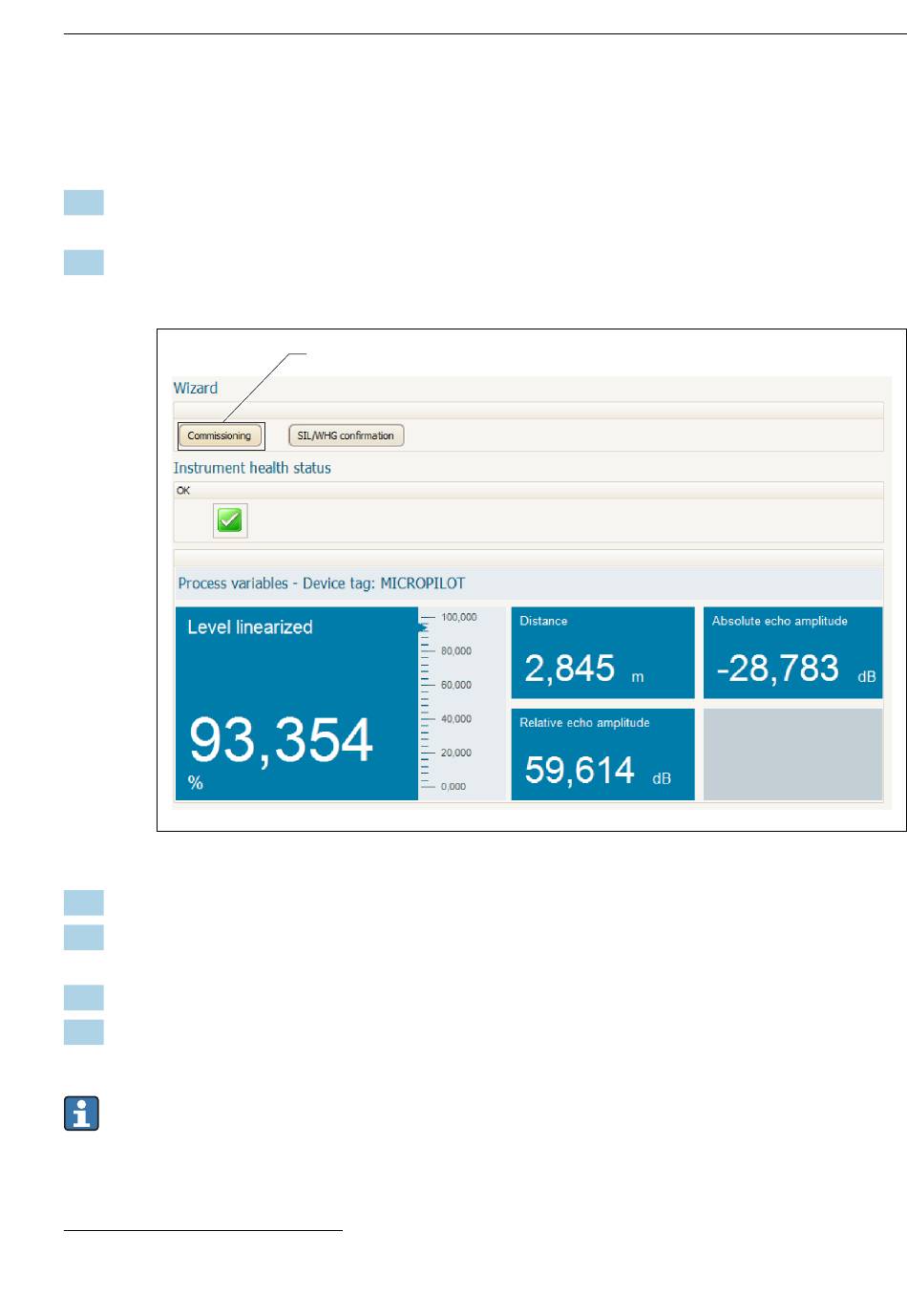Image resolution: width=907 pixels, height=1316 pixels.
Task: Open the SIL/WHG confirmation wizard
Action: tap(346, 435)
